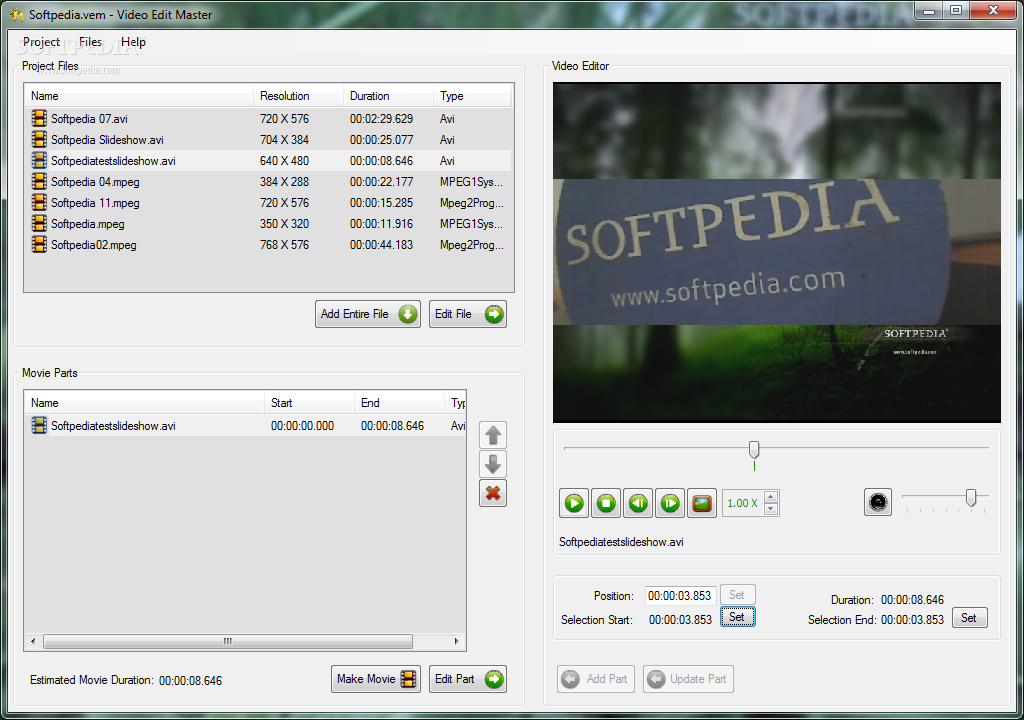Step one frame backward
The width and height of the screenshot is (1024, 720).
[638, 503]
